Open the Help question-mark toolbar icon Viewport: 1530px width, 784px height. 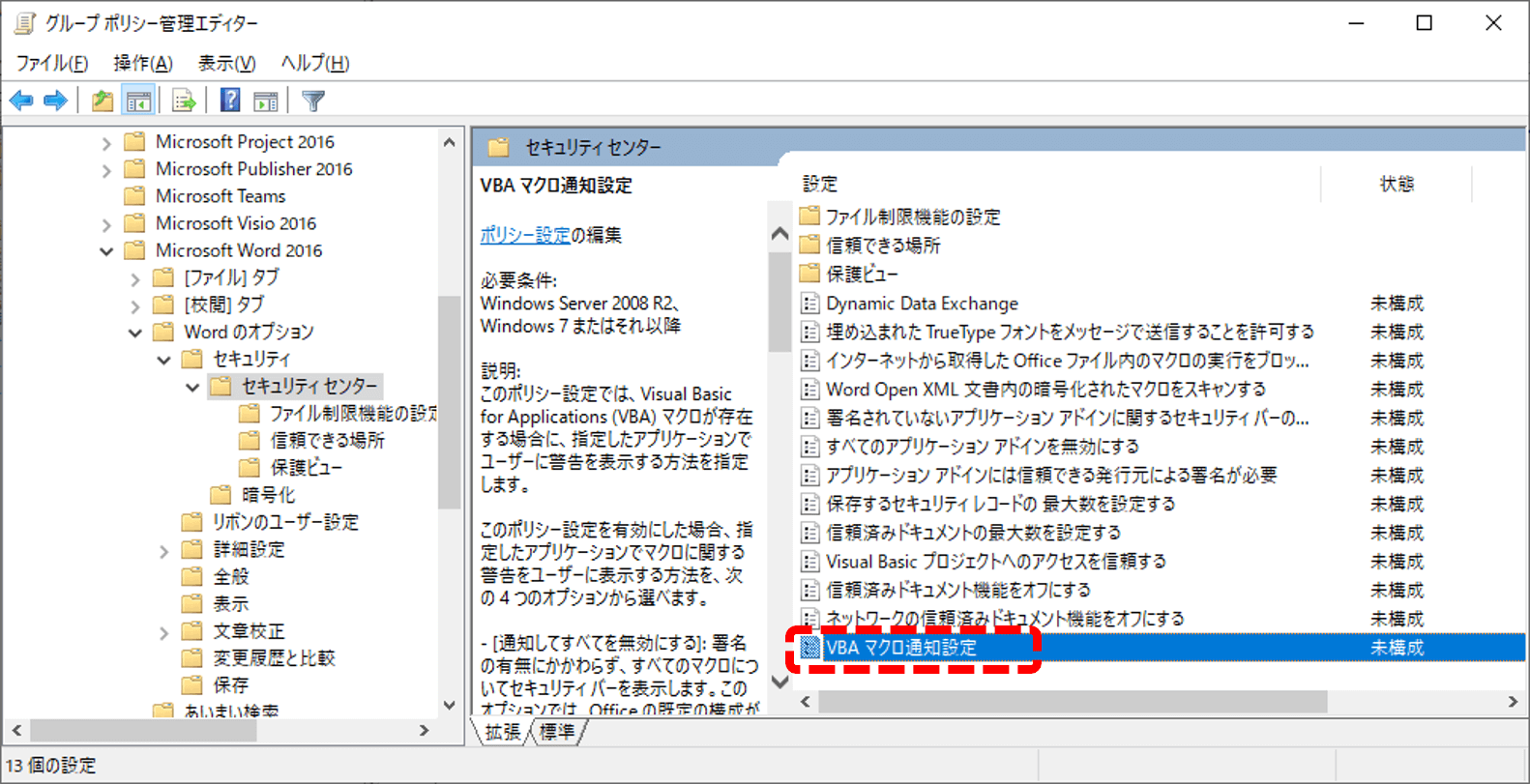click(x=230, y=101)
